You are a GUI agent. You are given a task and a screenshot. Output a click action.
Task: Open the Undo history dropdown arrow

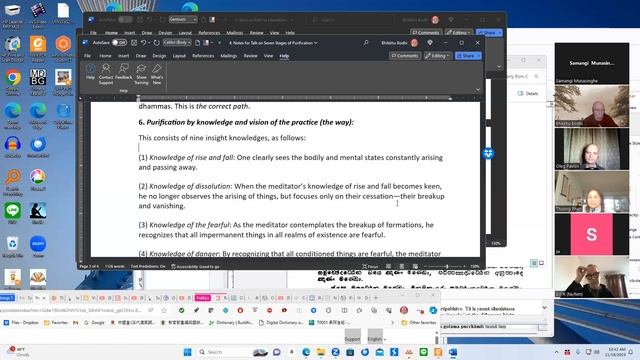[x=149, y=42]
